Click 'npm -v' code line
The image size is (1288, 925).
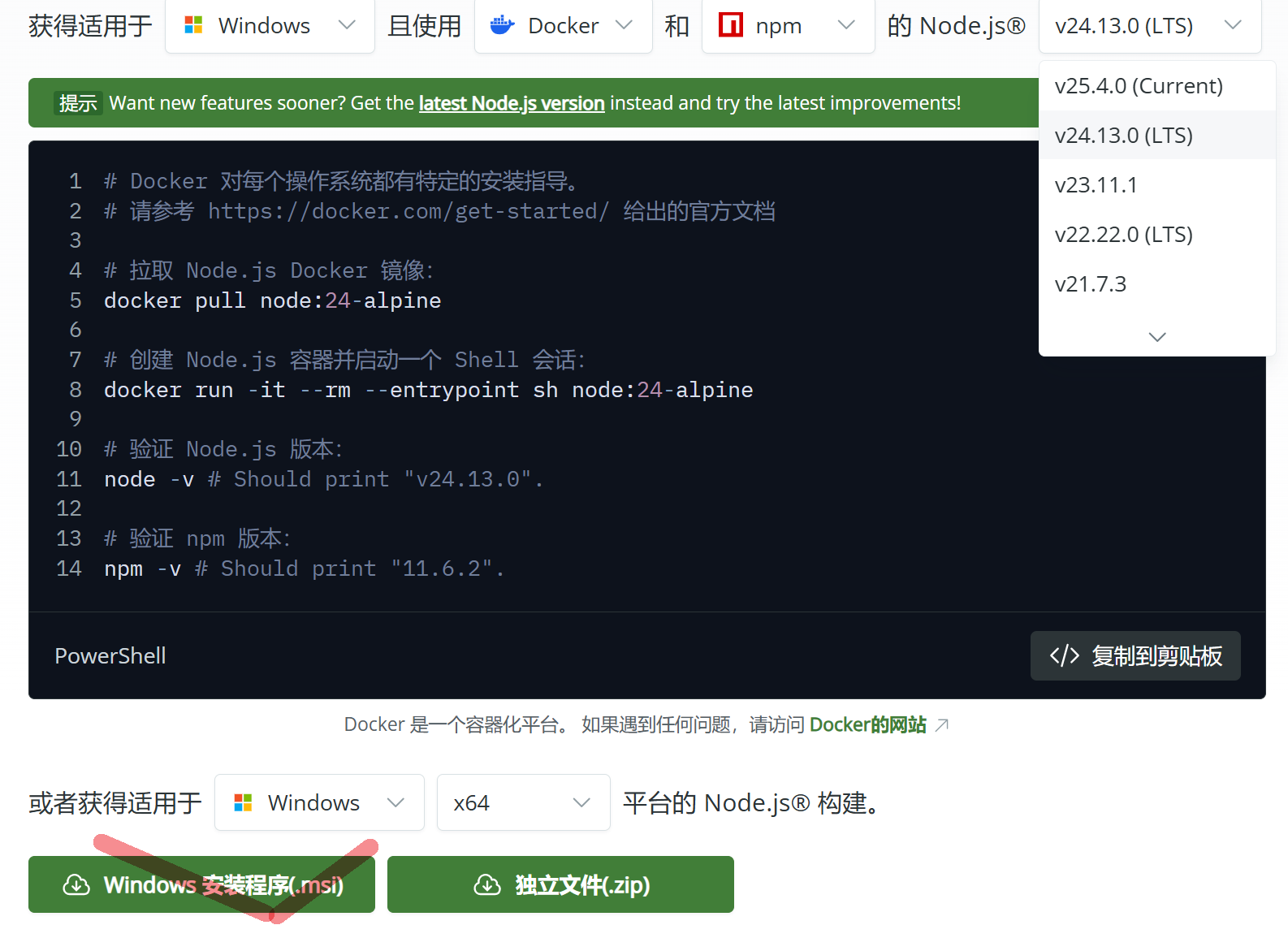pyautogui.click(x=305, y=568)
